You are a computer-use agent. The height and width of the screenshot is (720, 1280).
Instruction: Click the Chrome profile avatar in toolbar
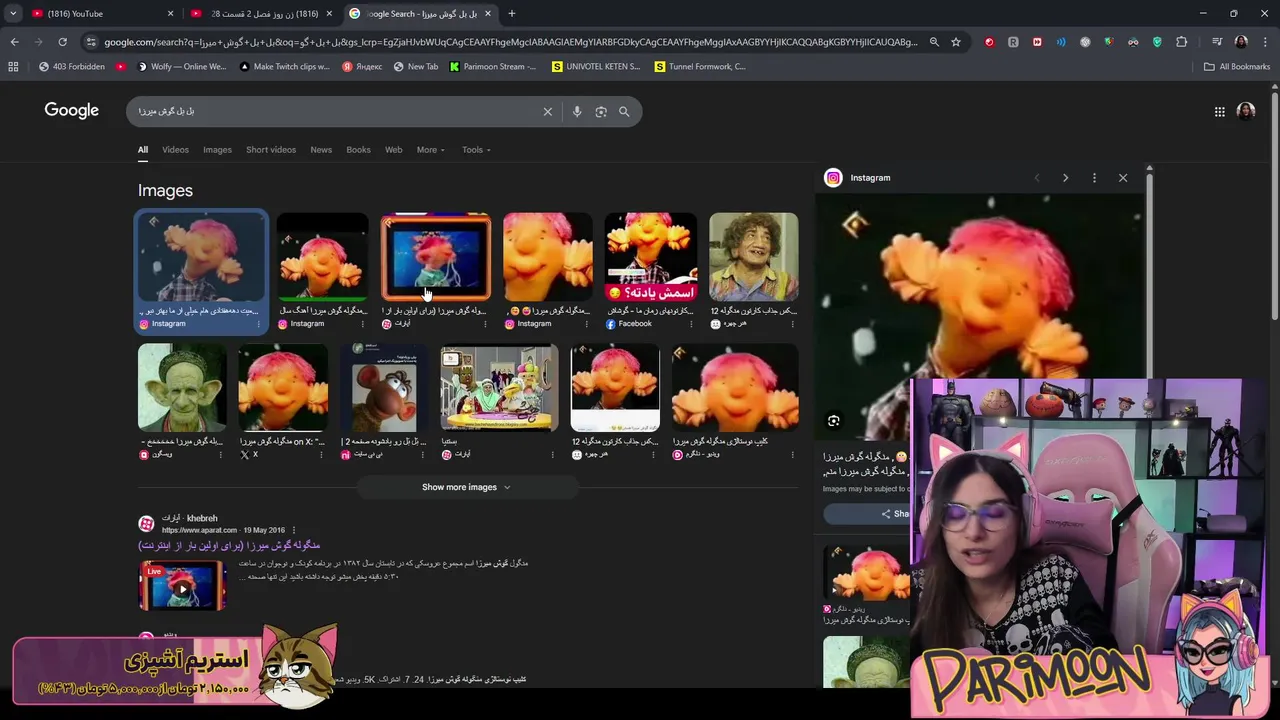coord(1241,42)
